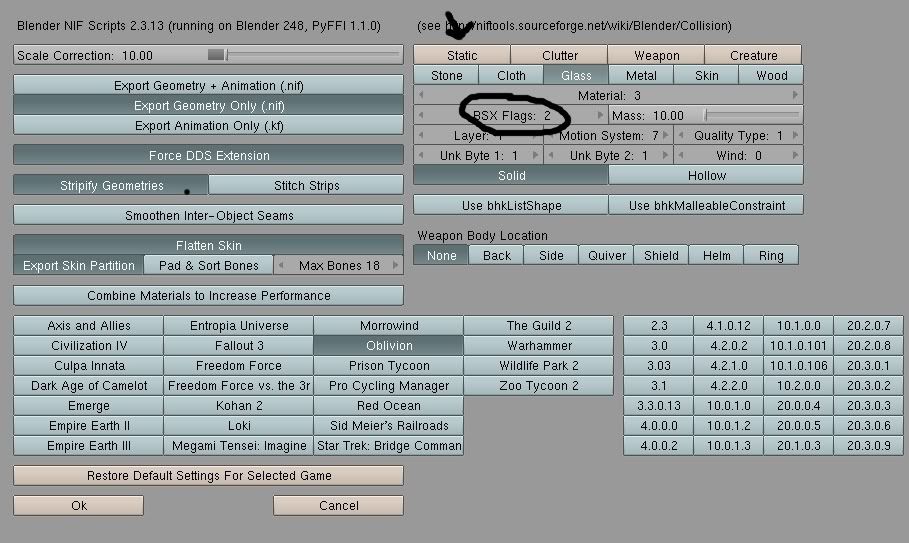
Task: Select Export Animation Only (.kf)
Action: (209, 126)
